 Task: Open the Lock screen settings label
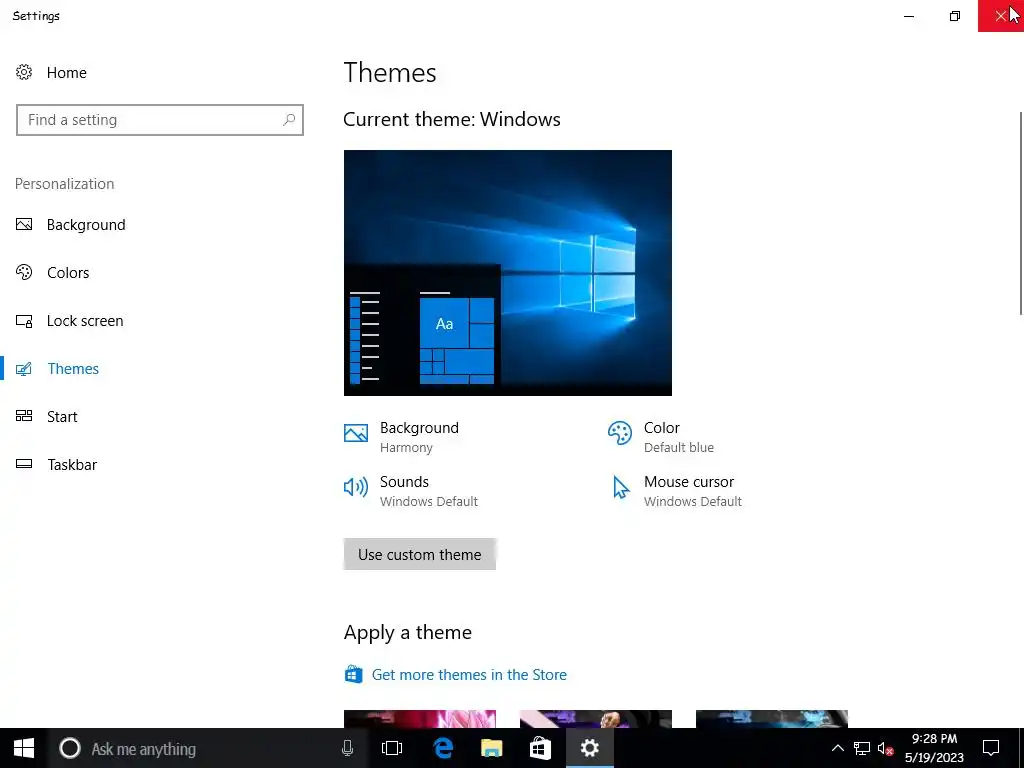click(85, 321)
